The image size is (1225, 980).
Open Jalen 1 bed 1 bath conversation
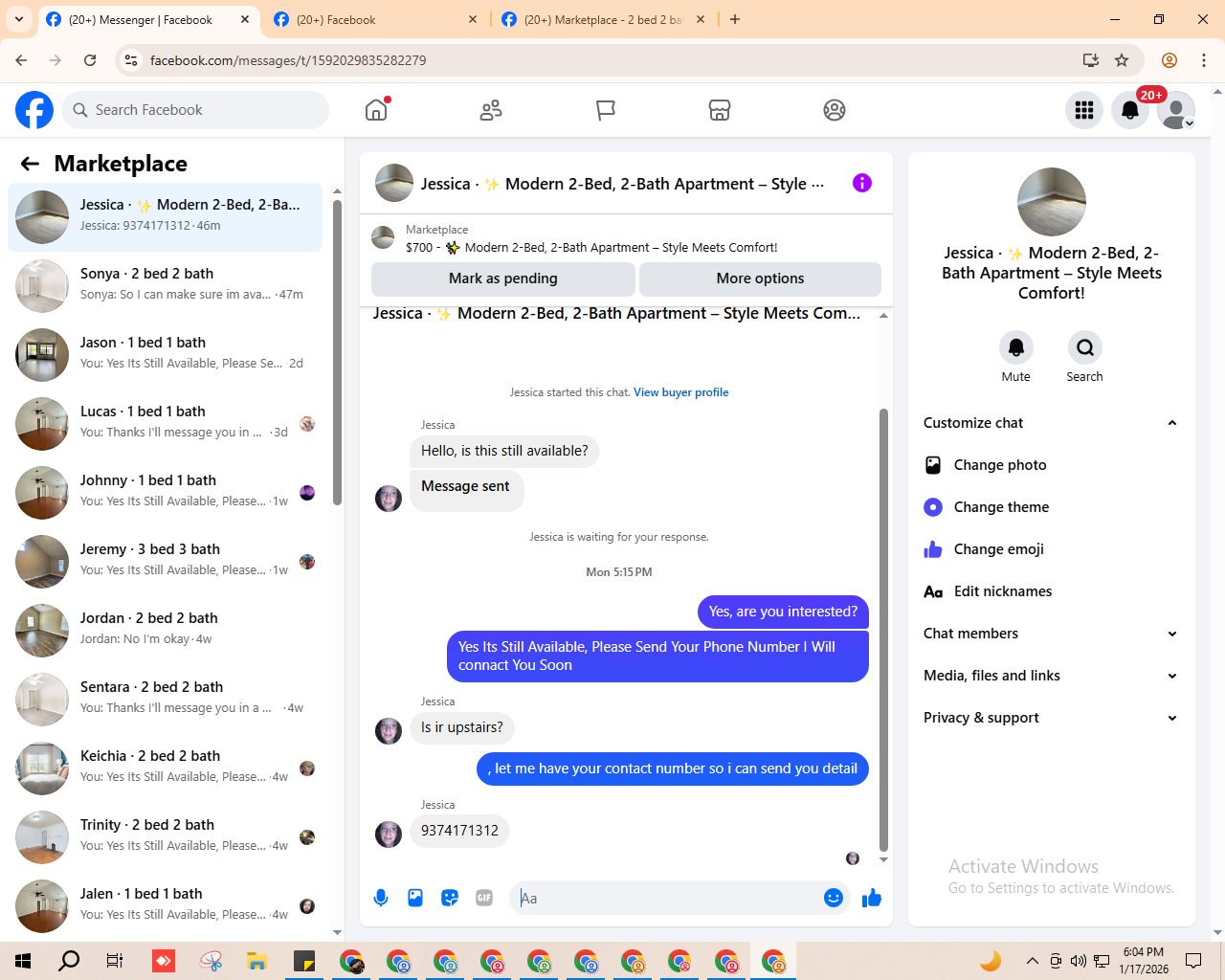click(x=165, y=906)
